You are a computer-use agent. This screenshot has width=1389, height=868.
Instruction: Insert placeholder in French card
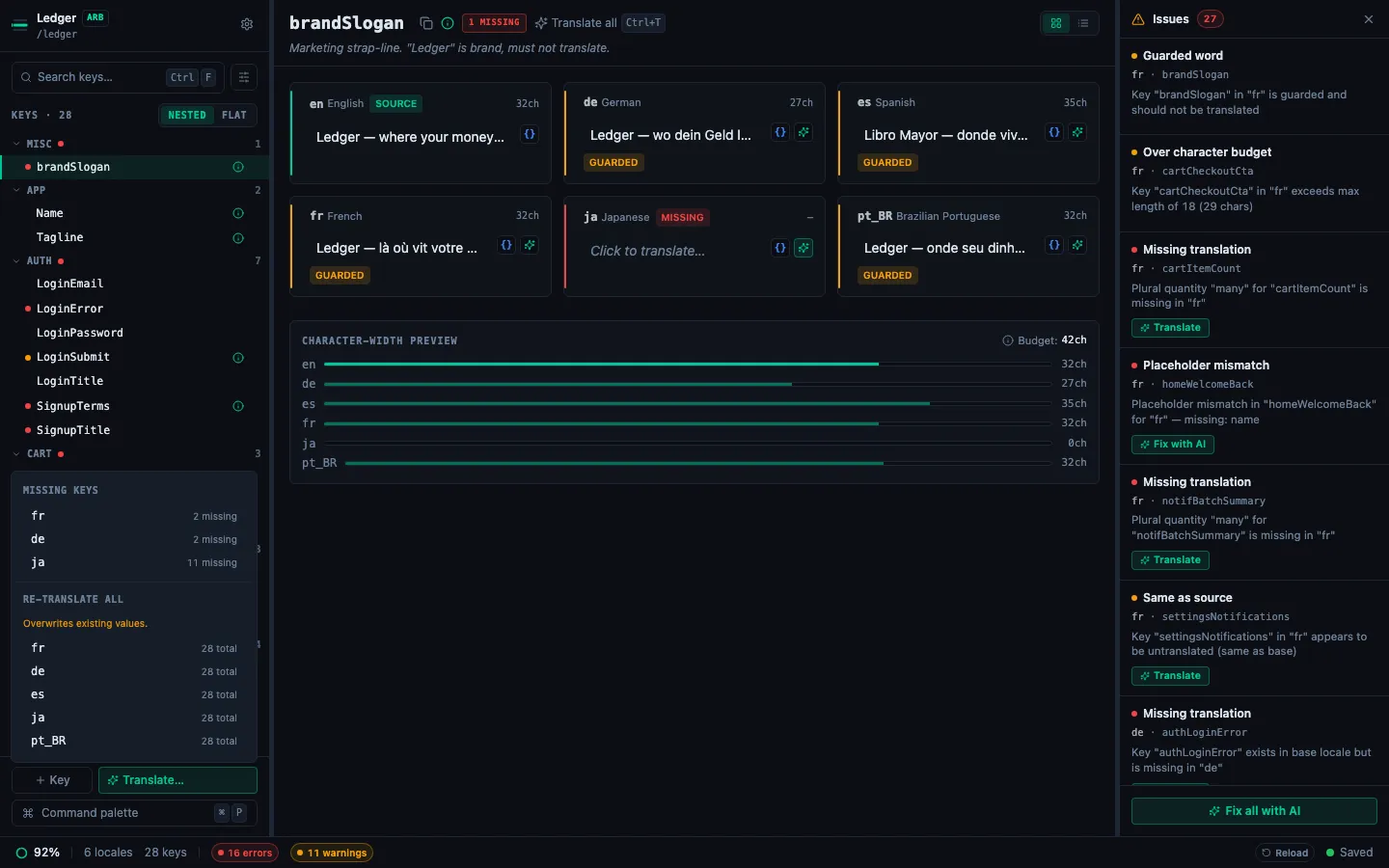(506, 245)
